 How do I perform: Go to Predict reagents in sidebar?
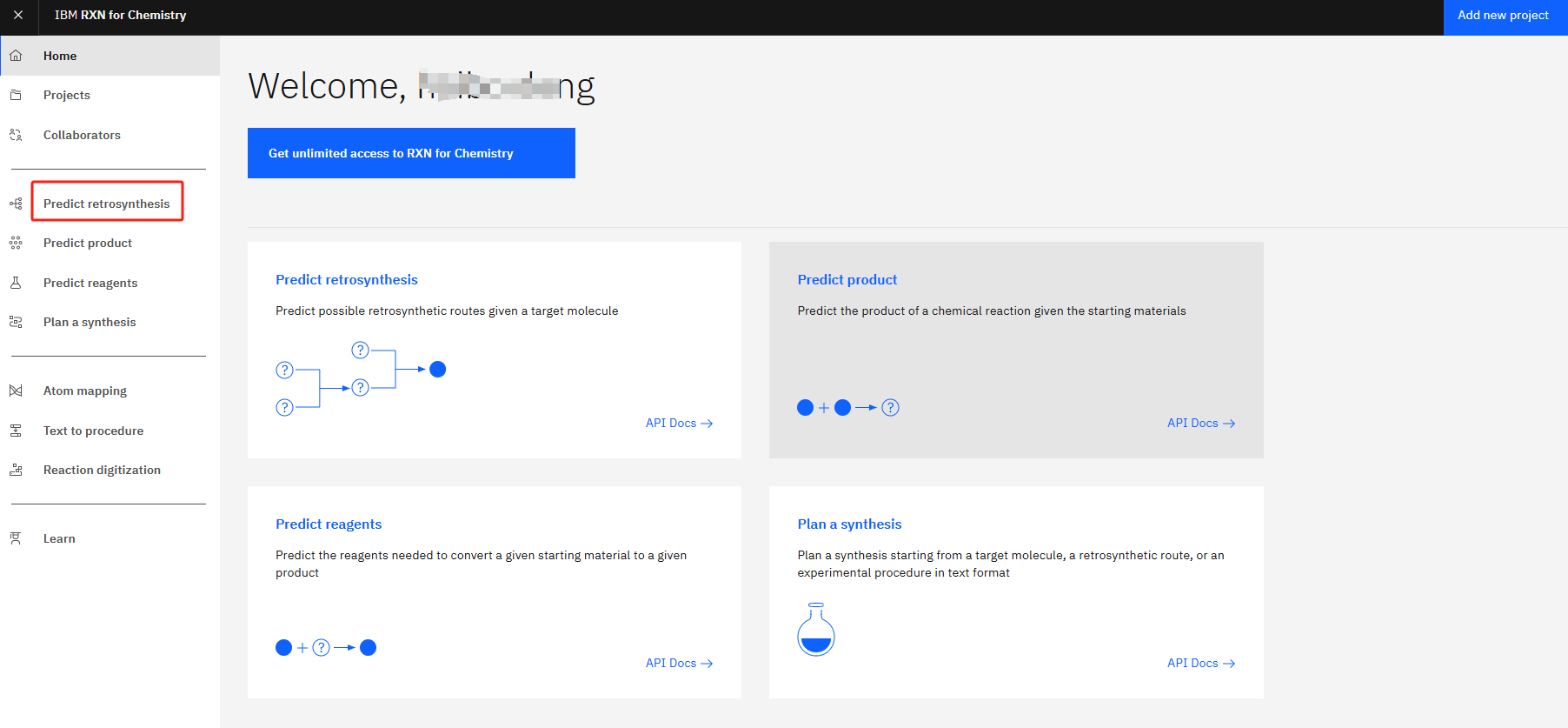coord(110,283)
